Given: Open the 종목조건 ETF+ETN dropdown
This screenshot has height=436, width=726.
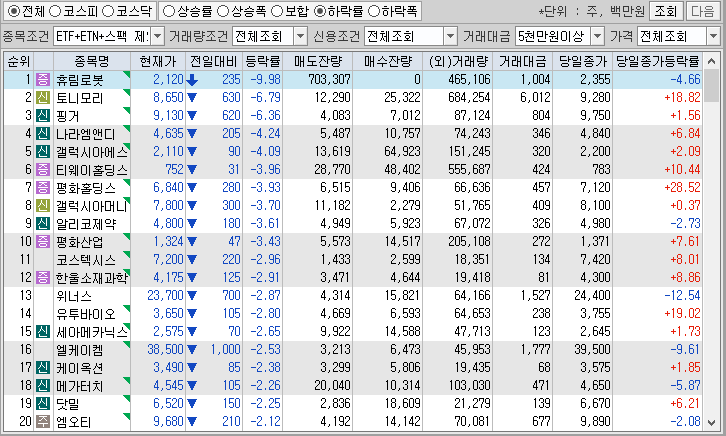Looking at the screenshot, I should coord(158,36).
